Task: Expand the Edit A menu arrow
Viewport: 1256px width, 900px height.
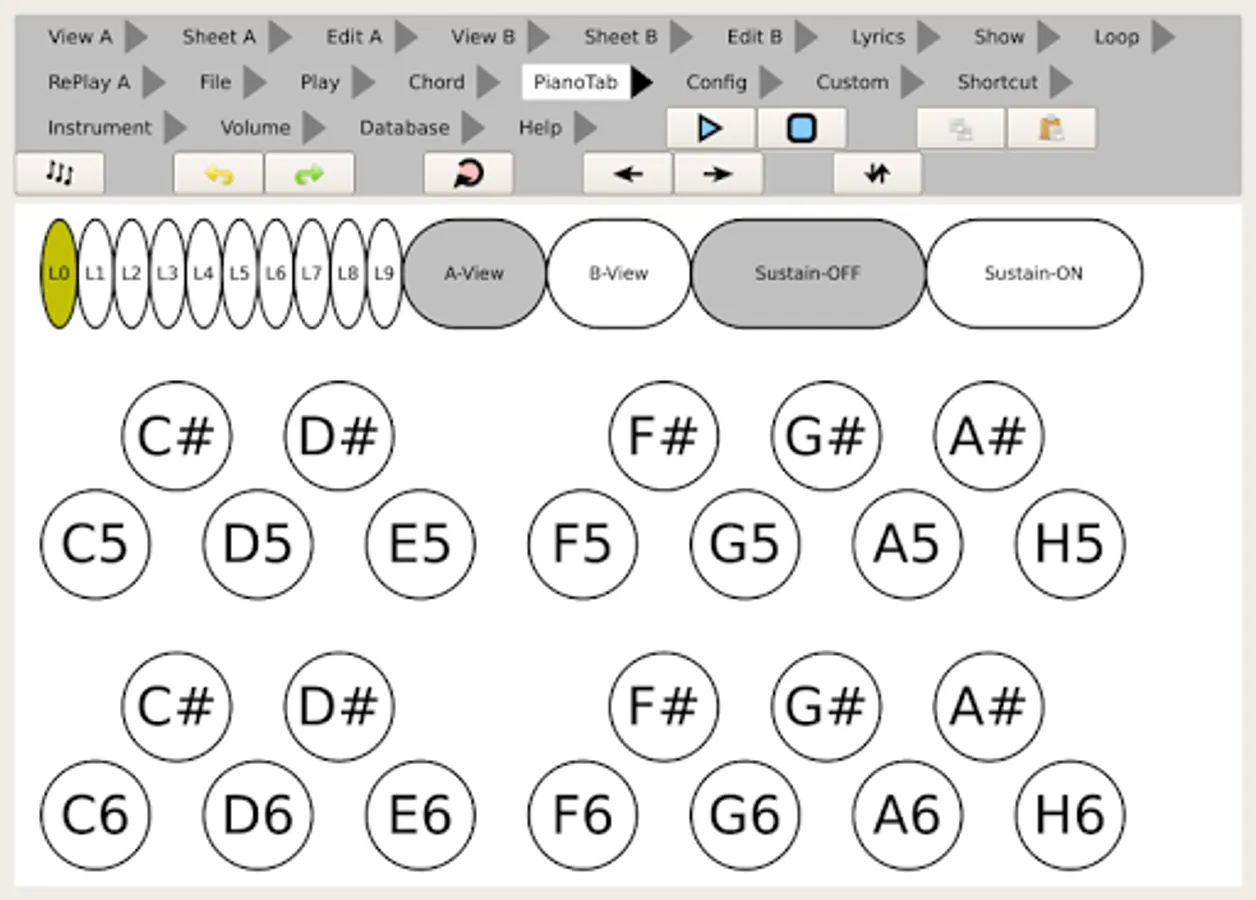Action: pyautogui.click(x=406, y=37)
